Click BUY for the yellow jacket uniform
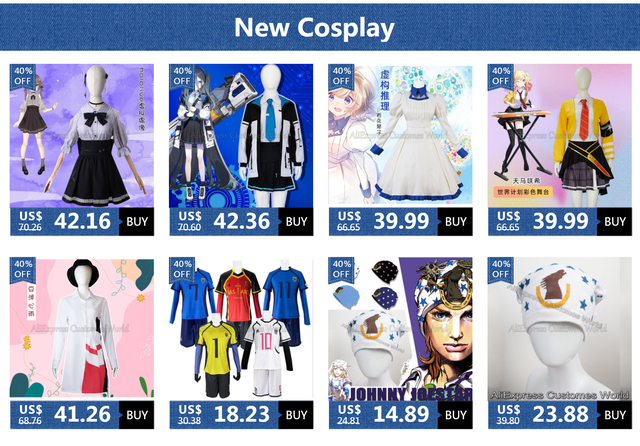 click(614, 222)
